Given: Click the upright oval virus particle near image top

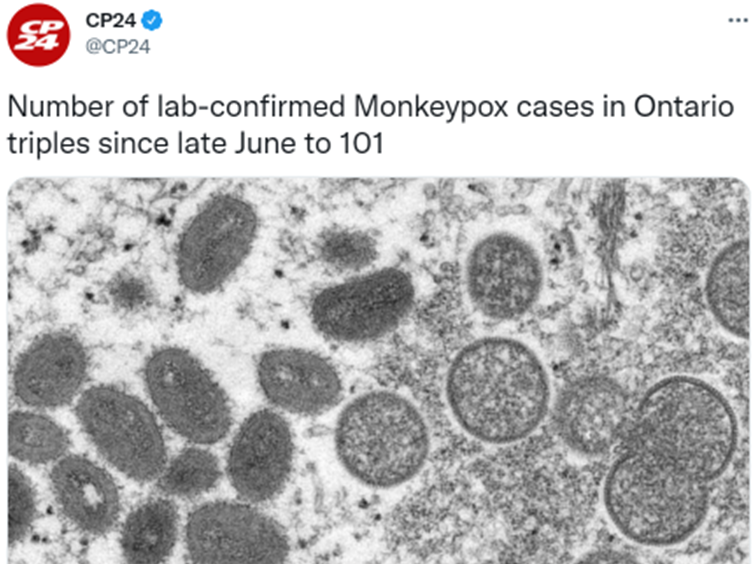Looking at the screenshot, I should [217, 244].
